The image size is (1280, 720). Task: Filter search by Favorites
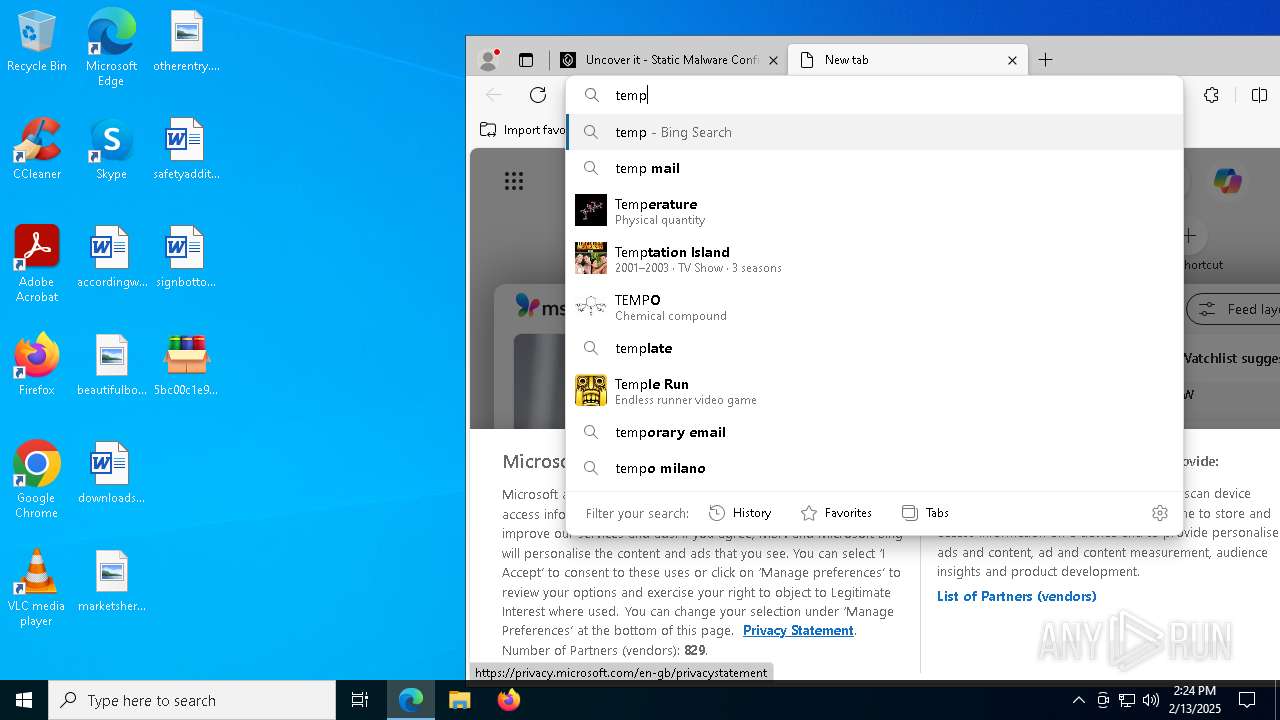pos(836,513)
